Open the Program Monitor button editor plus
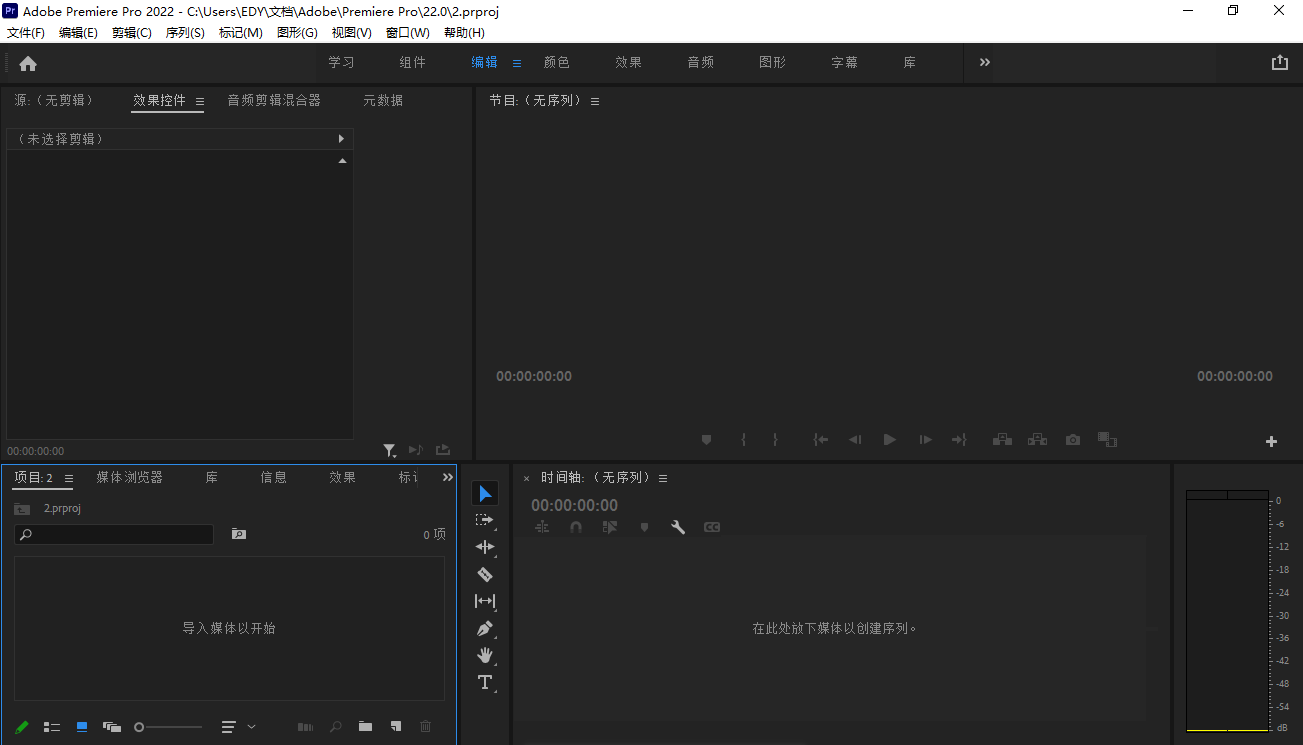The image size is (1303, 745). tap(1271, 441)
